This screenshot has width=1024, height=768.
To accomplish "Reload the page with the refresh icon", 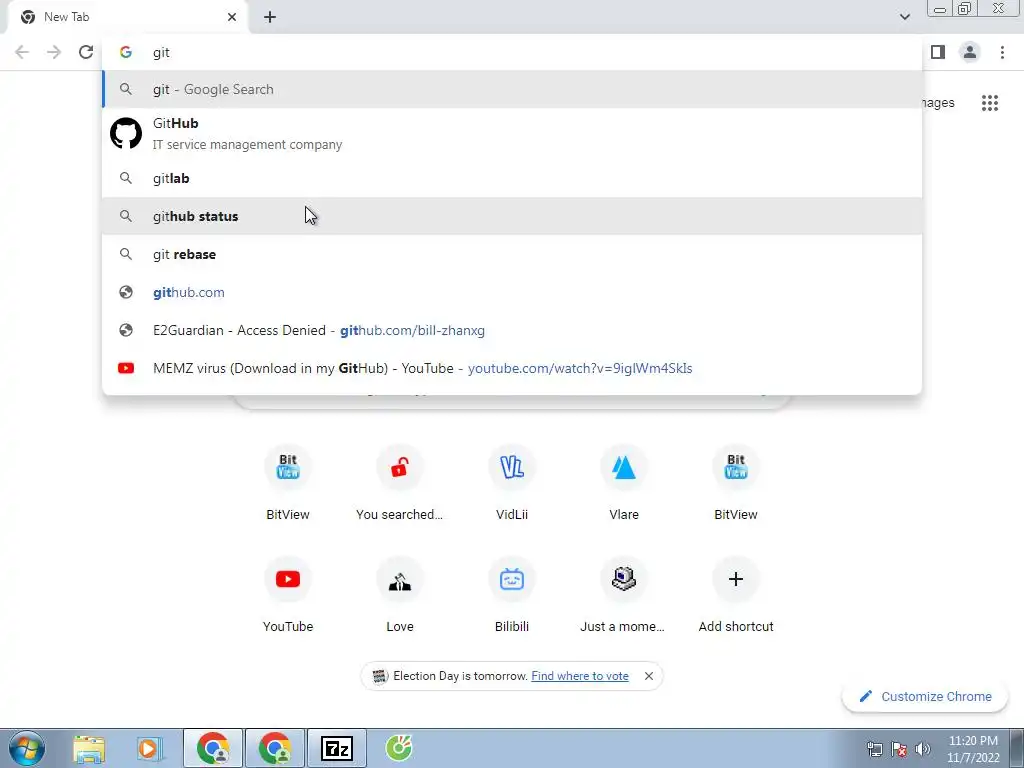I will [86, 52].
